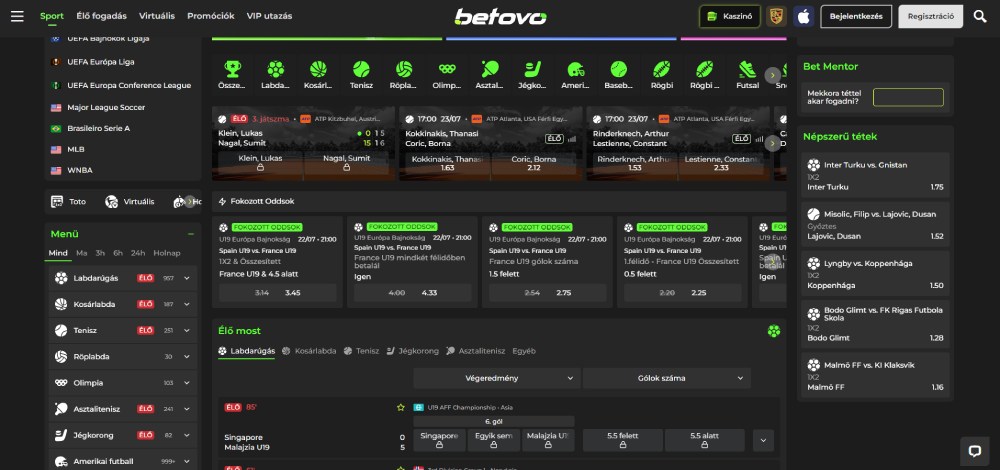Viewport: 1000px width, 470px height.
Task: Click the Bejelentkezés button
Action: click(856, 16)
